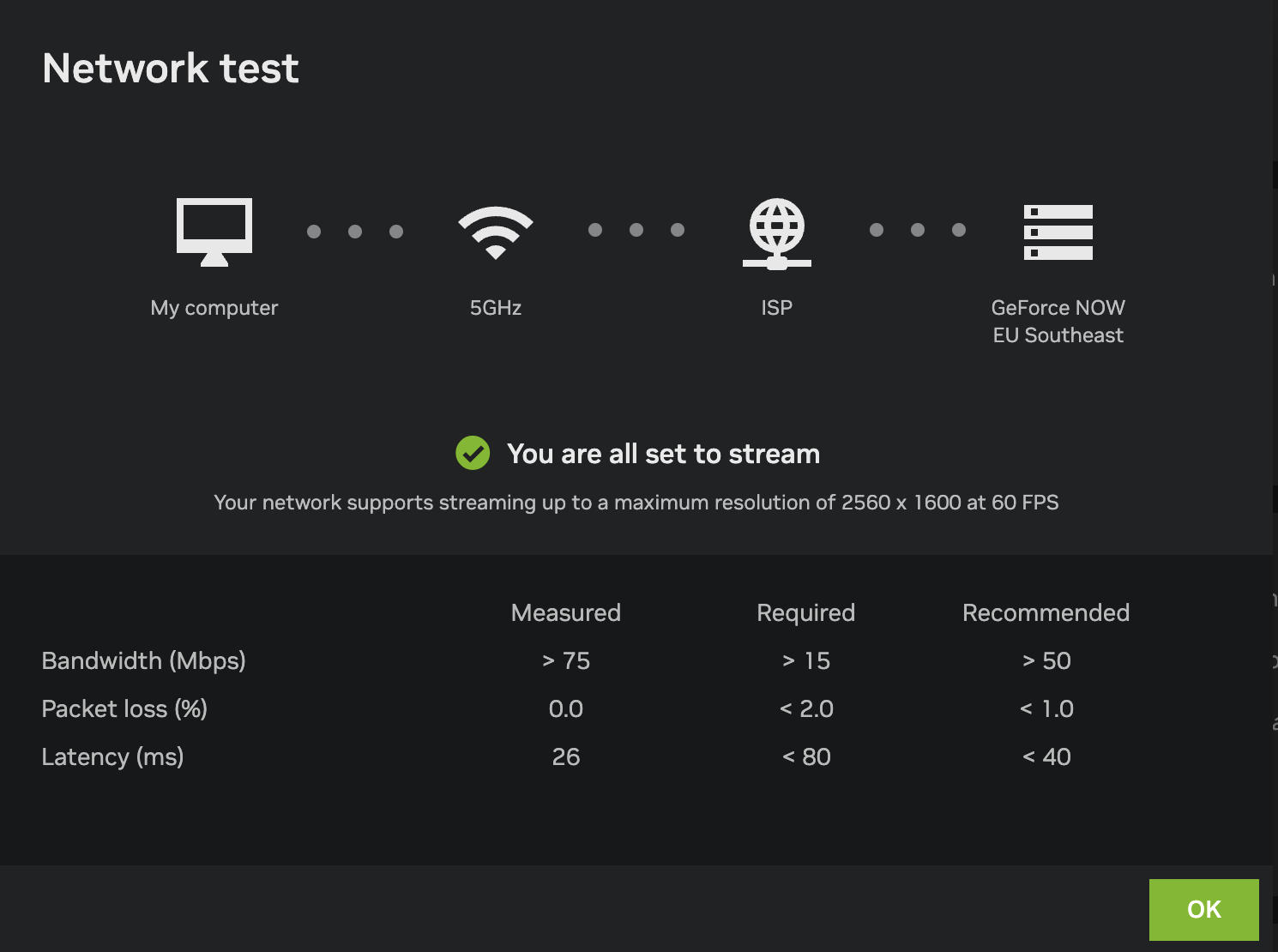Click the GeForce NOW server rack icon
This screenshot has width=1278, height=952.
click(x=1058, y=232)
